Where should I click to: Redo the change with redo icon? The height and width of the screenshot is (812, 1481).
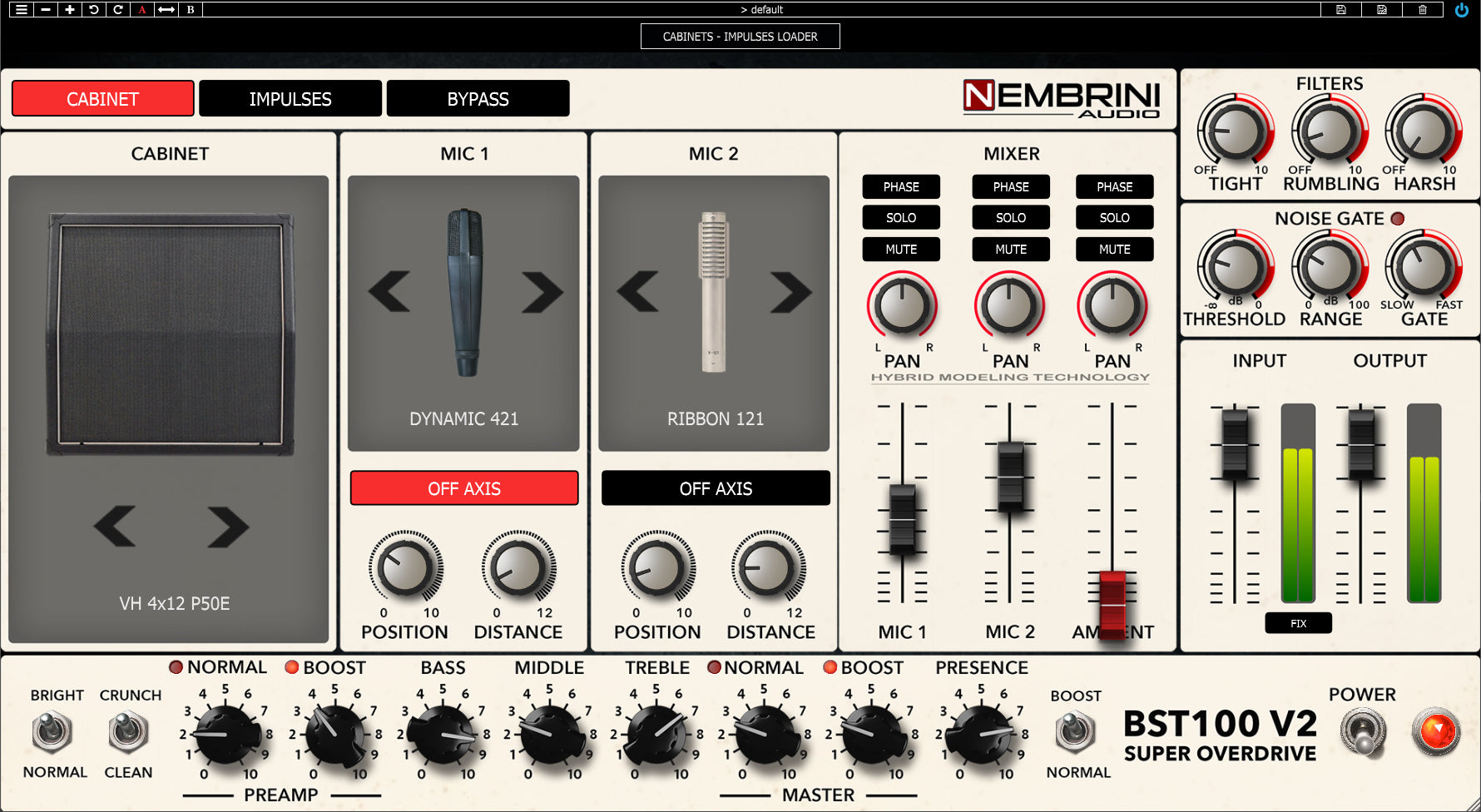click(118, 10)
